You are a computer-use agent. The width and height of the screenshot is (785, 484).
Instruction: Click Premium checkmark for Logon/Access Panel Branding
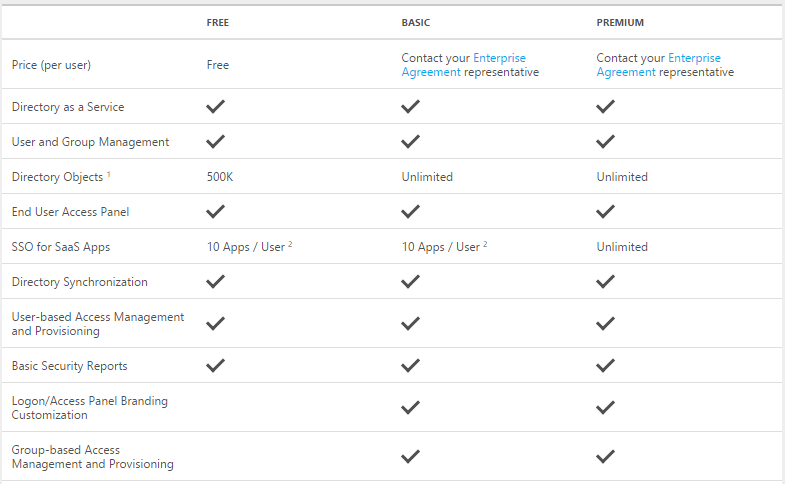pos(605,408)
